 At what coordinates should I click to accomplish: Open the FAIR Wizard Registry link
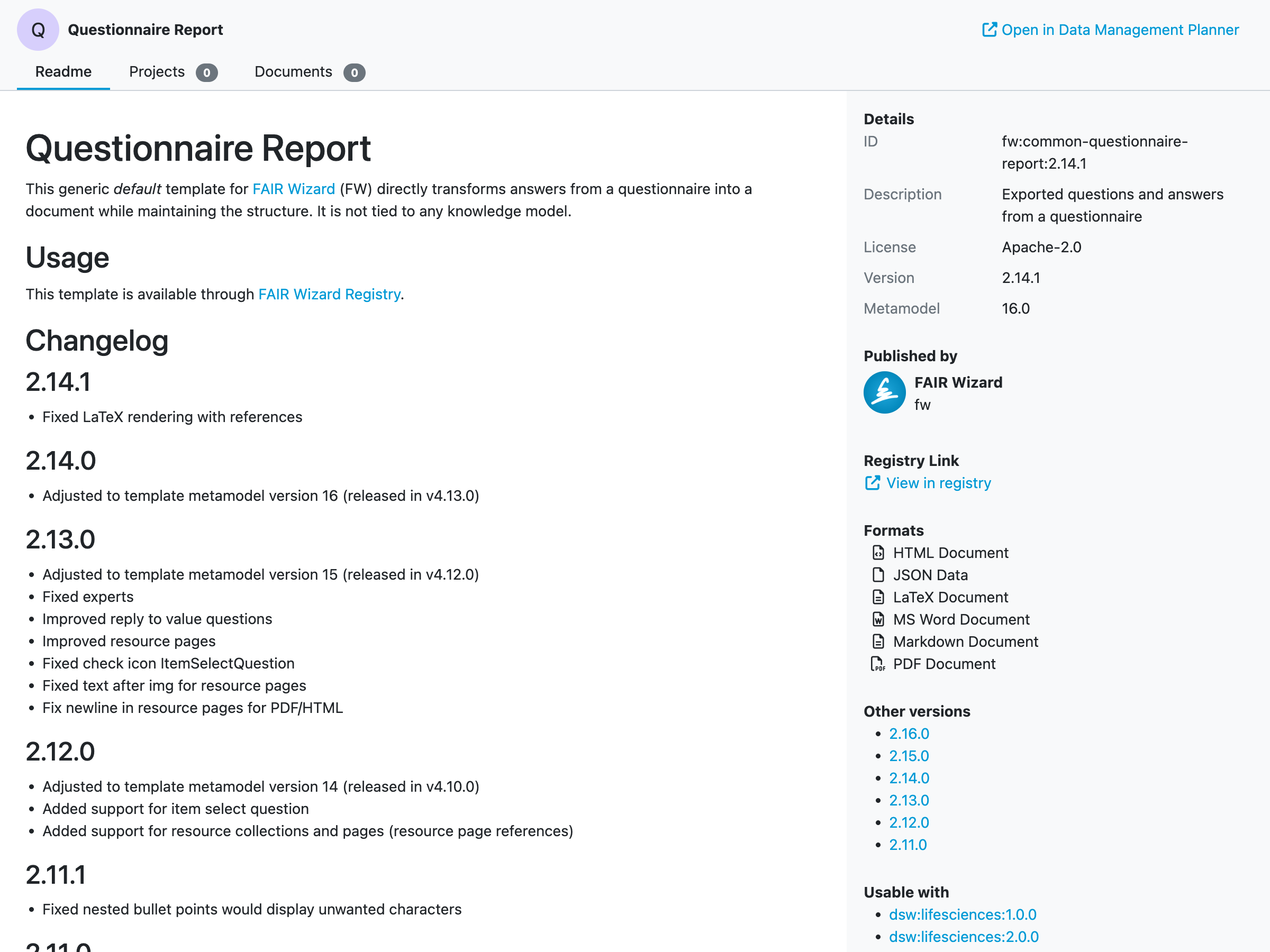pyautogui.click(x=329, y=295)
